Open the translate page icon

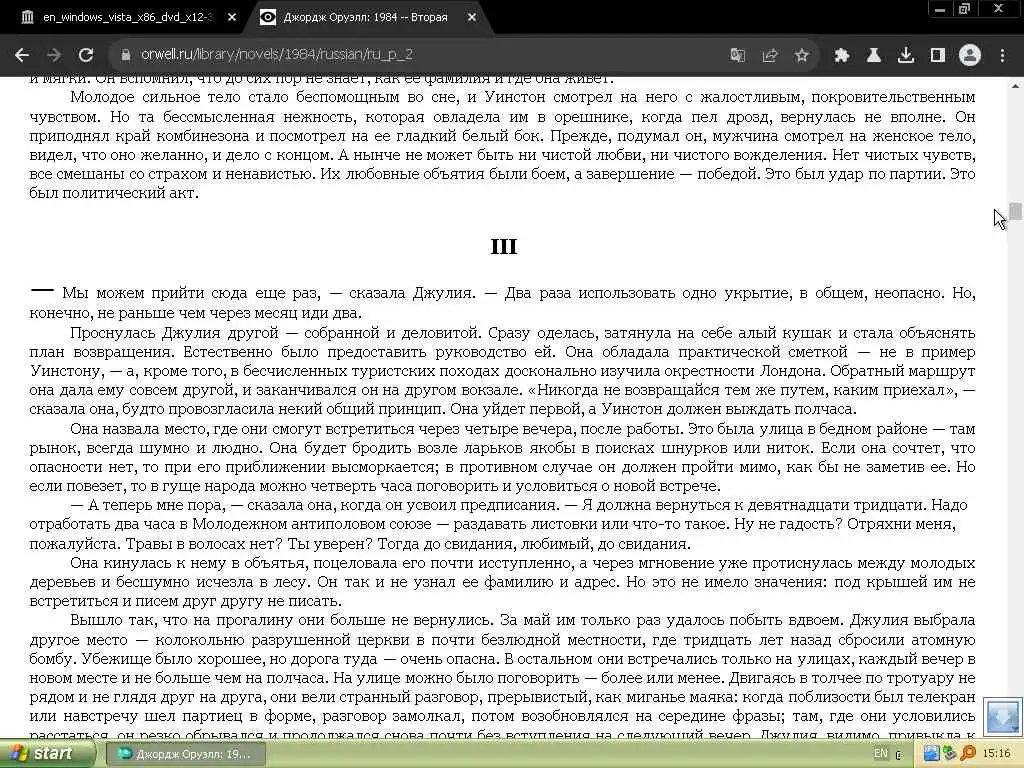[738, 56]
